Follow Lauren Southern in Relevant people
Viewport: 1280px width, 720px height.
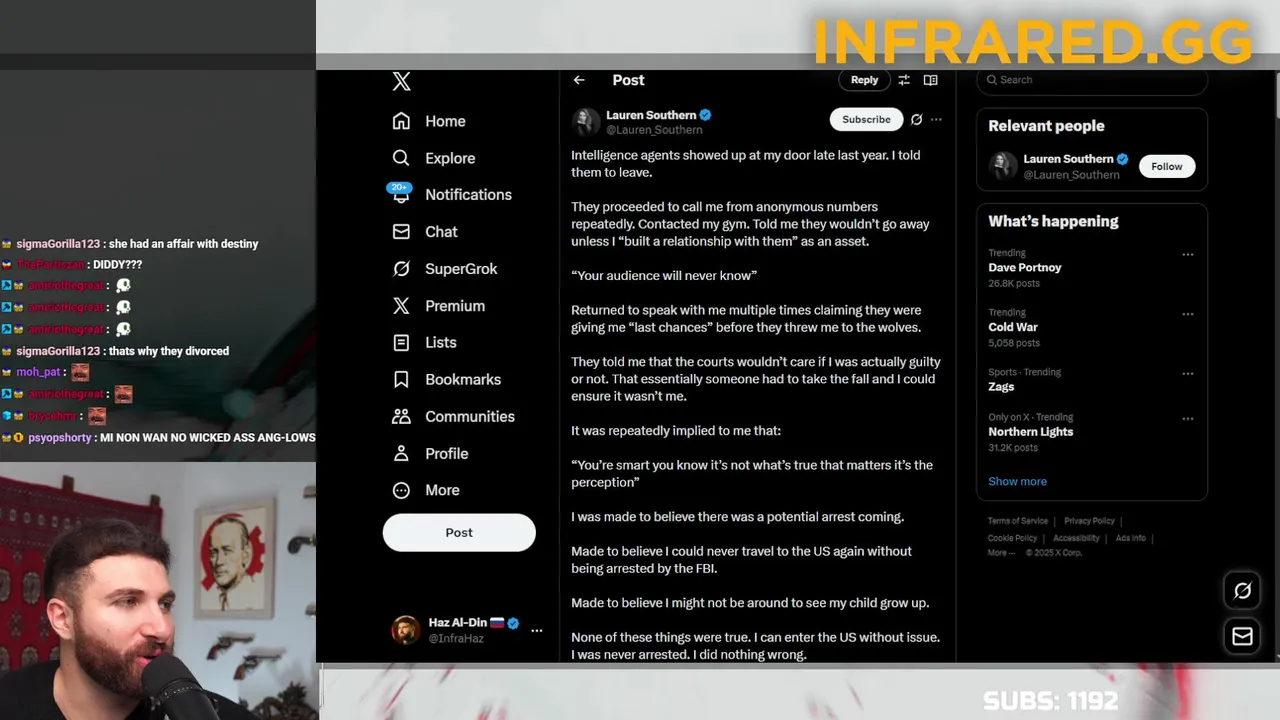(x=1166, y=167)
